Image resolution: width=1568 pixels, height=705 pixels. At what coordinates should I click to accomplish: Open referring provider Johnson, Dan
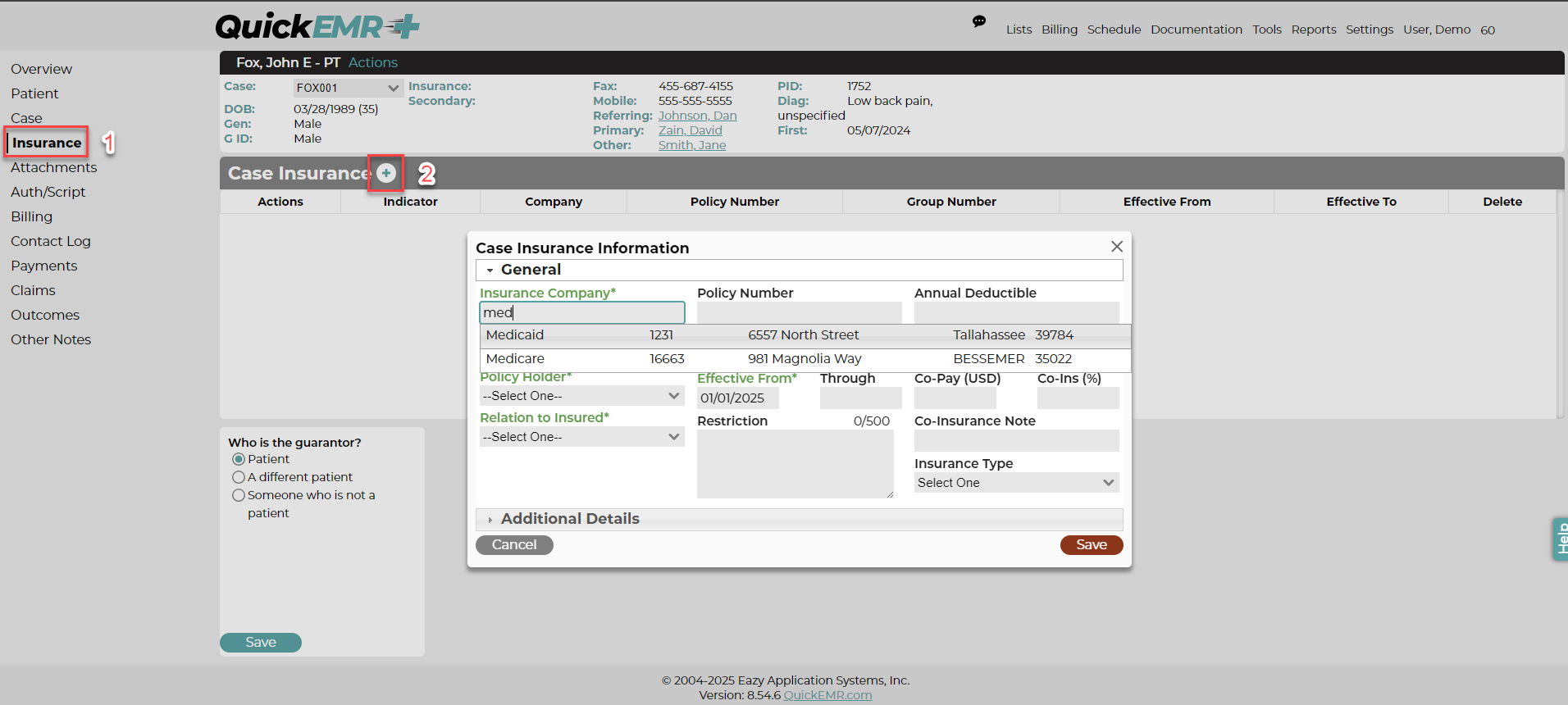(x=698, y=116)
